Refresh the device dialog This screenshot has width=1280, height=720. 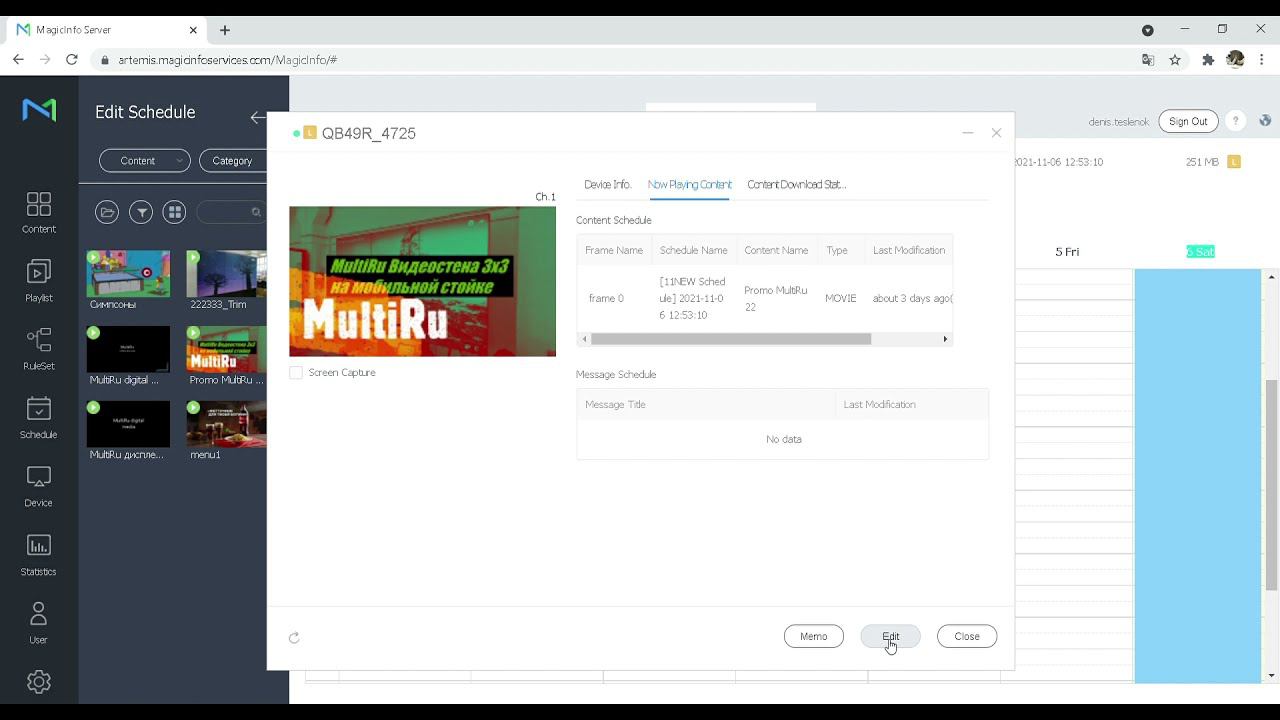[294, 637]
